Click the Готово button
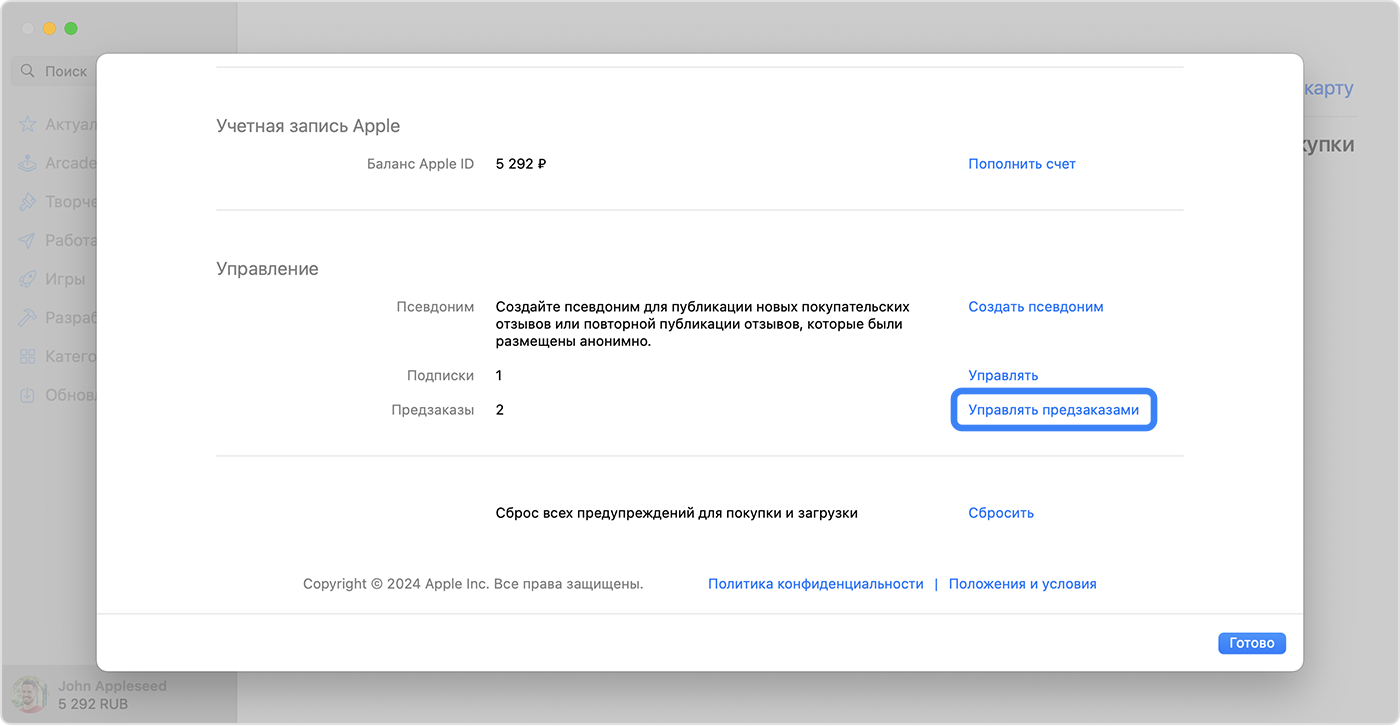The width and height of the screenshot is (1400, 726). tap(1252, 643)
